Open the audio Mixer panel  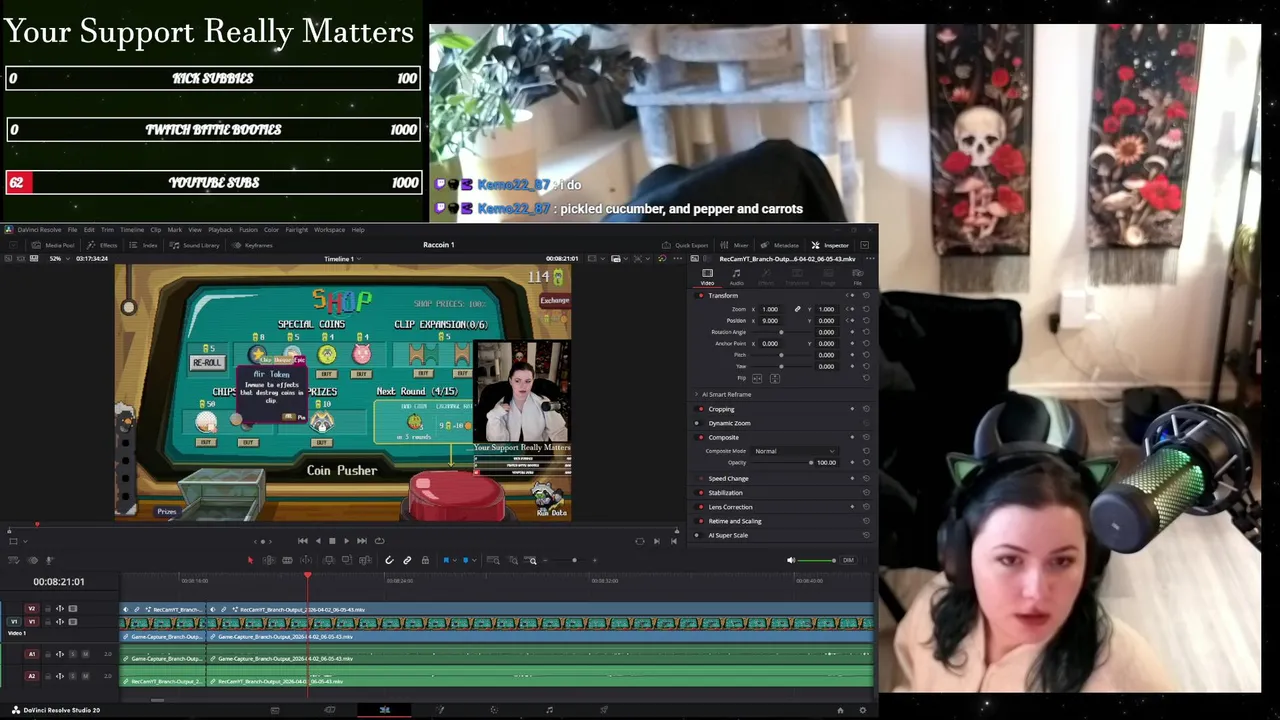point(735,245)
